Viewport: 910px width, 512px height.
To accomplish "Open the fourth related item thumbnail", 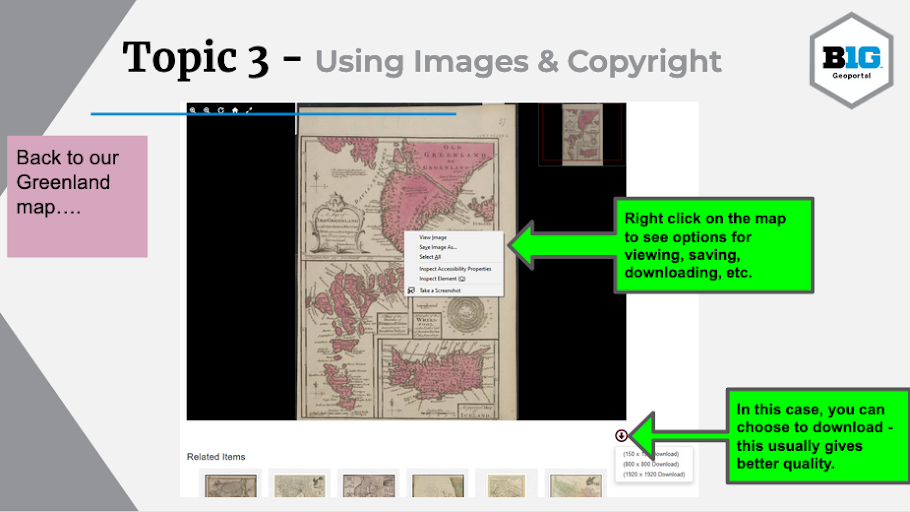I will coord(438,485).
